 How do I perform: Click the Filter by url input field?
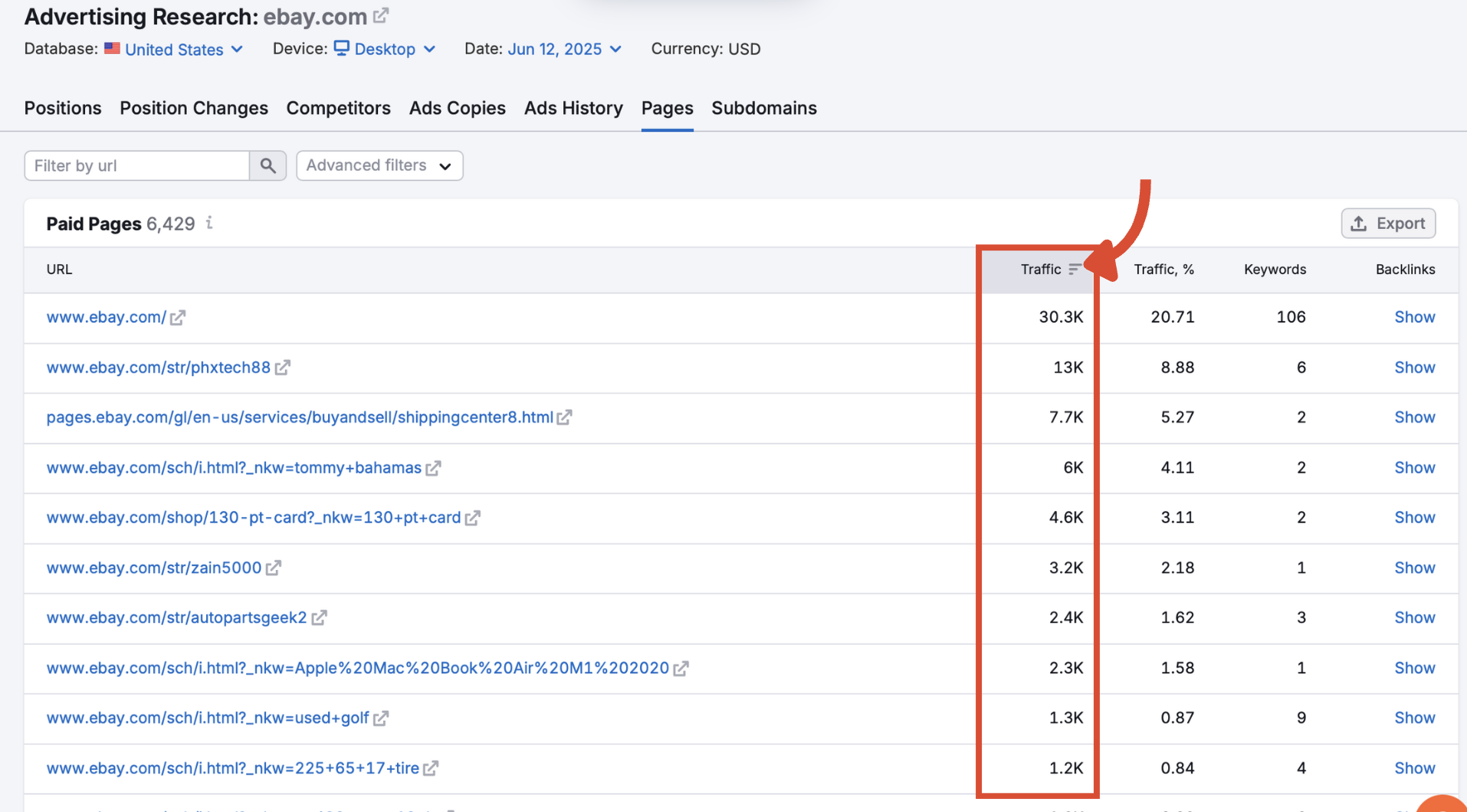click(x=136, y=165)
